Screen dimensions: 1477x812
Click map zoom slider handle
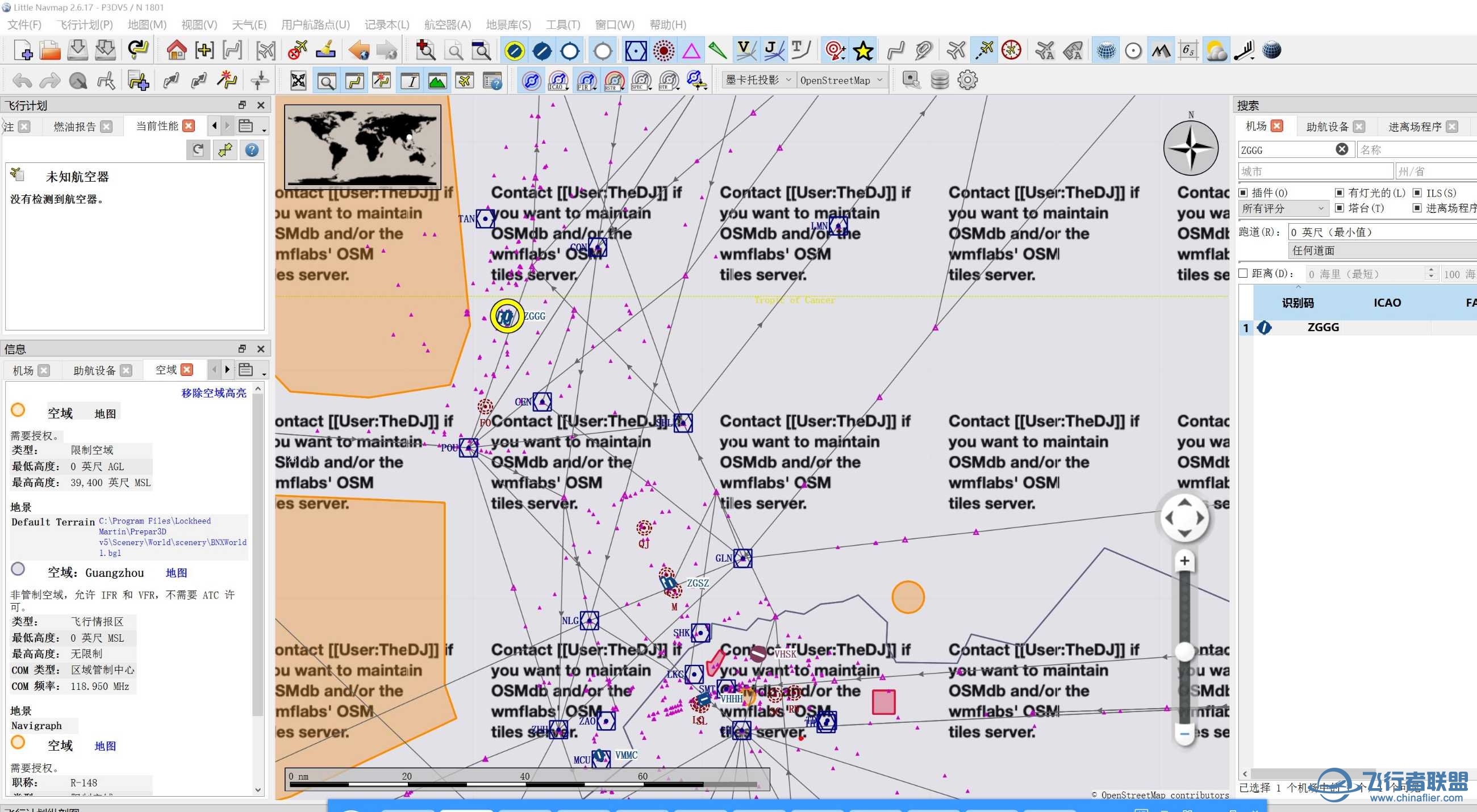click(x=1184, y=651)
